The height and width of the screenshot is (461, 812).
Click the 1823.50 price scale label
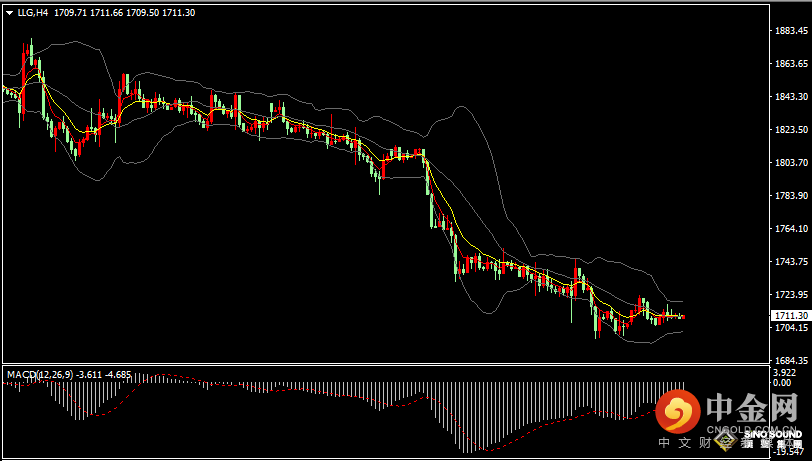[791, 129]
